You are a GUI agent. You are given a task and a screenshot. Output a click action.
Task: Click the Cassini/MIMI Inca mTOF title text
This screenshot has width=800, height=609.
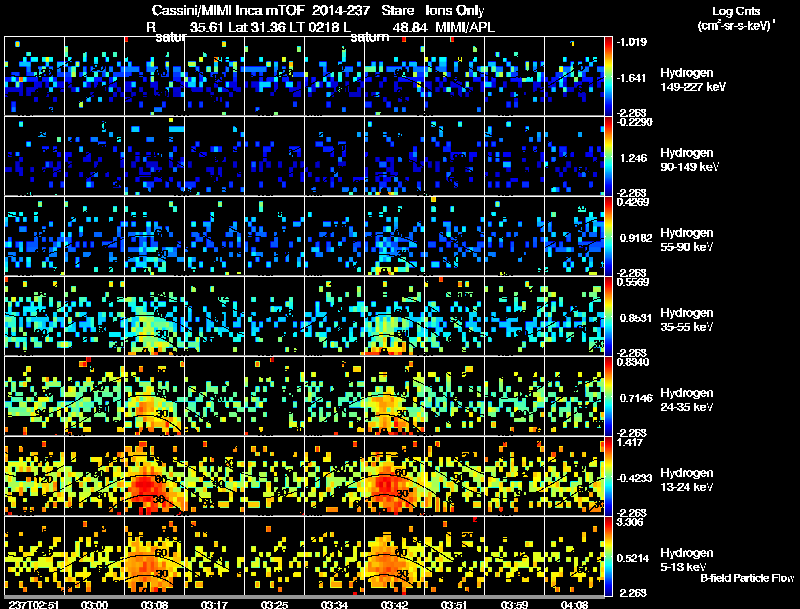click(x=228, y=10)
